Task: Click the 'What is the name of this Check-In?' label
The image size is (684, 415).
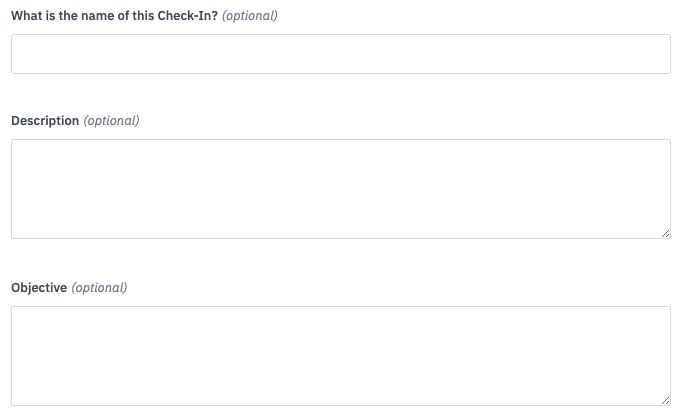Action: [114, 16]
